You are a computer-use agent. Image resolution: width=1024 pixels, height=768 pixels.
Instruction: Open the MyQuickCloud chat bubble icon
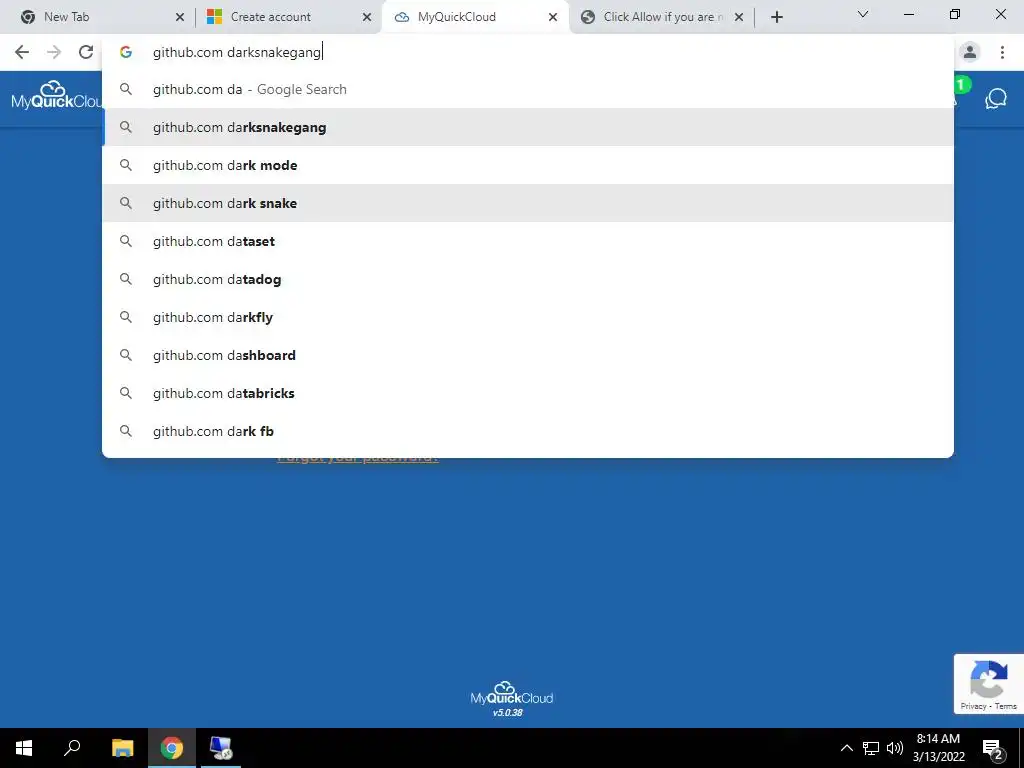995,99
